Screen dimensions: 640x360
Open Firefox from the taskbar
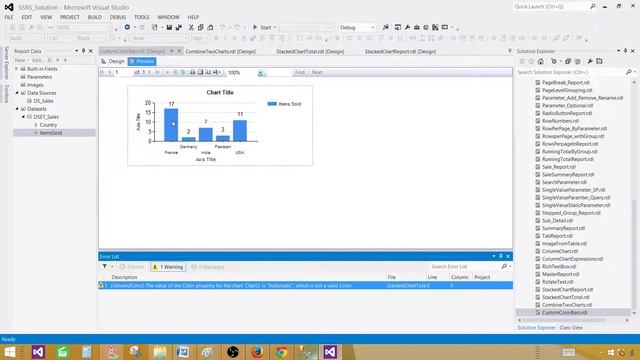(257, 352)
